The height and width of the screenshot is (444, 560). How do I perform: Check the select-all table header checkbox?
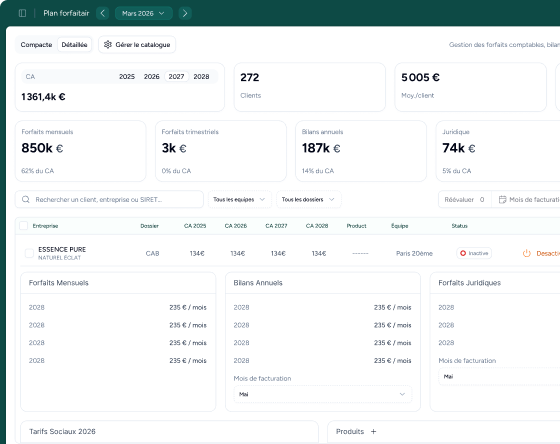coord(24,226)
